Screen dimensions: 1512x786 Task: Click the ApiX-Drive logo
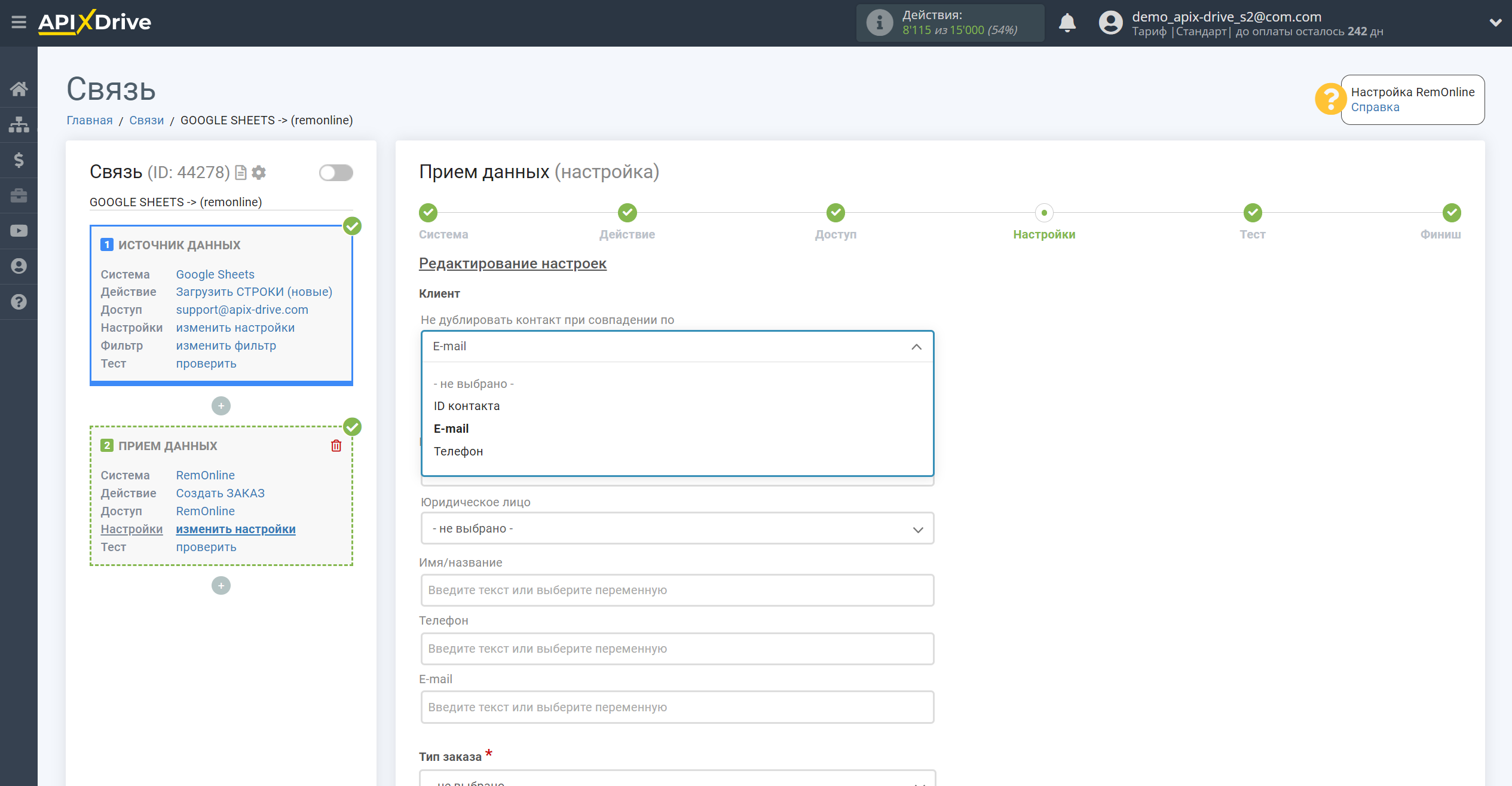click(x=94, y=22)
